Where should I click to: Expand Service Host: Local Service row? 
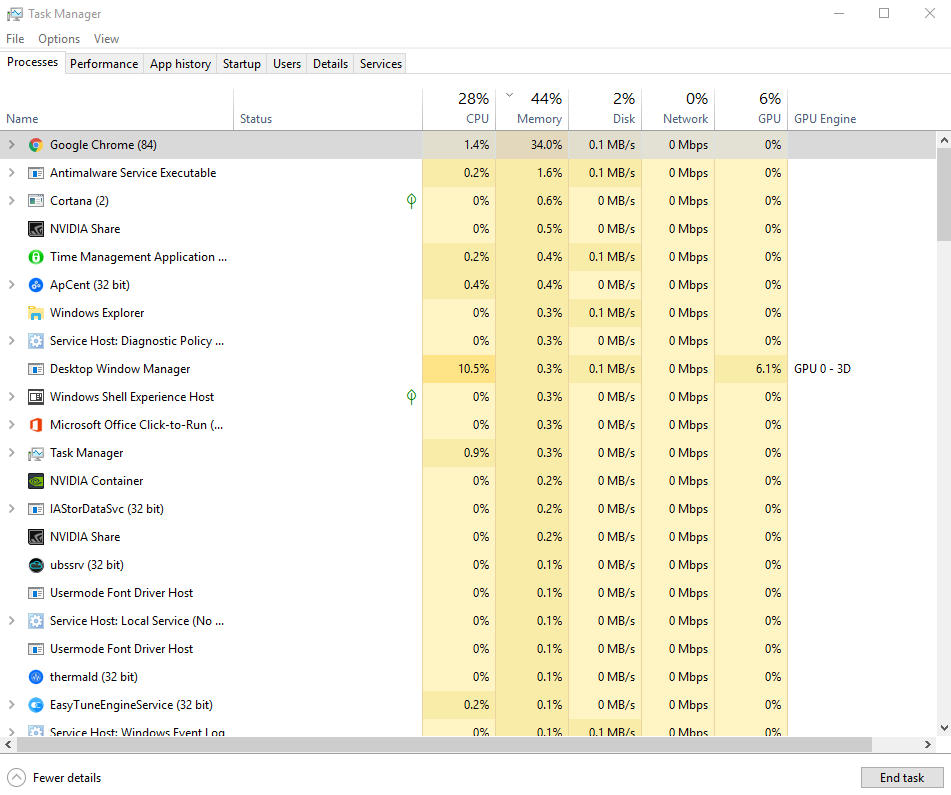[x=11, y=621]
